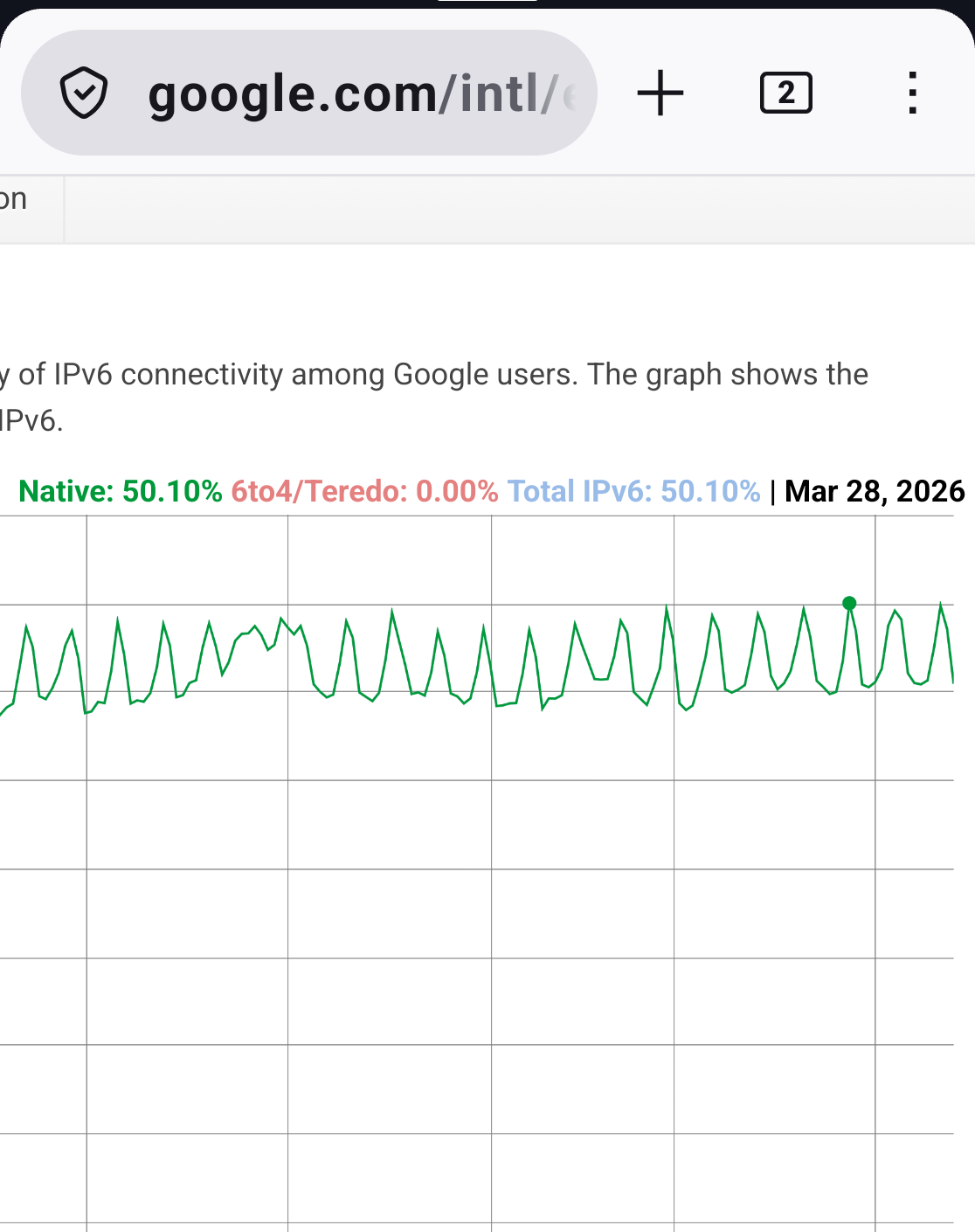Open the tab switcher showing 2

[x=786, y=93]
